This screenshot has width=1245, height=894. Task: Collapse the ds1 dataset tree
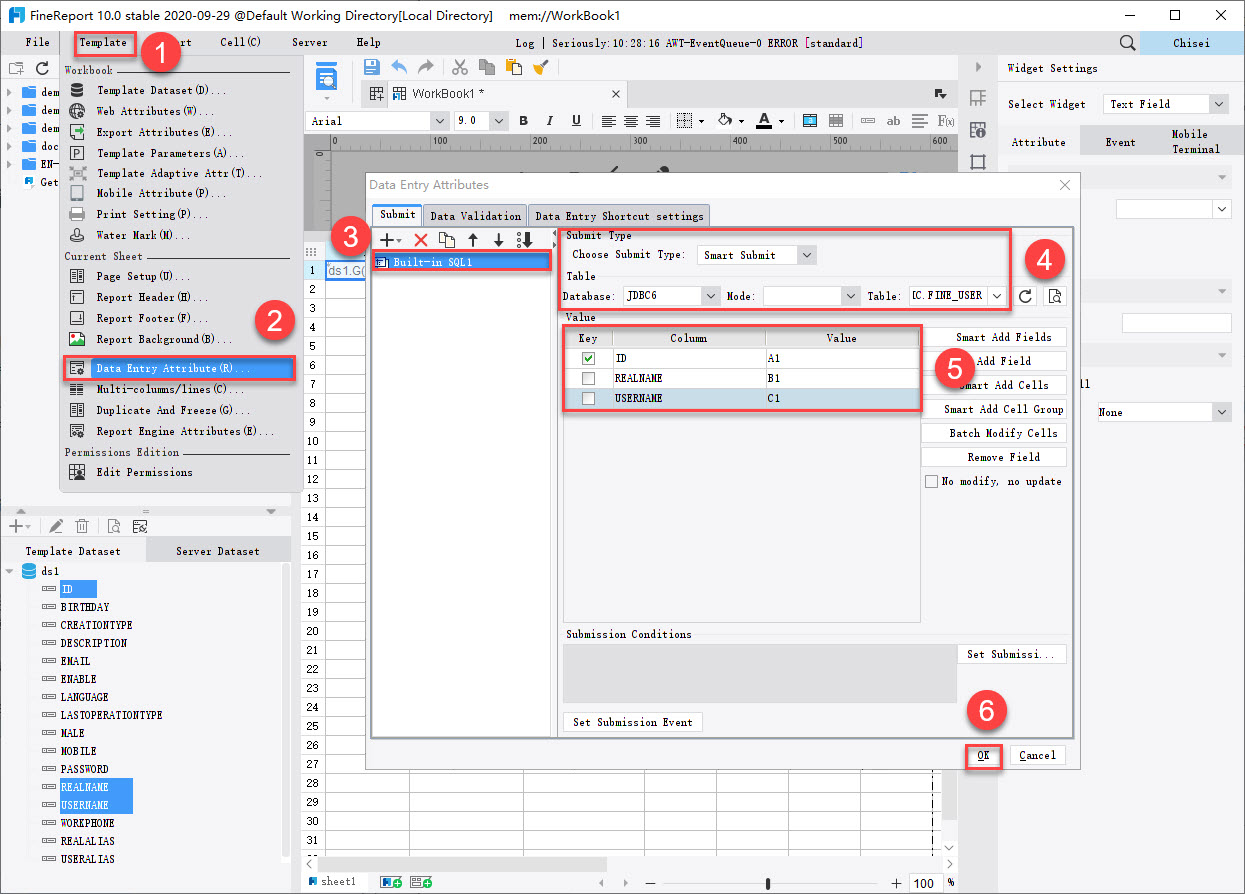(9, 571)
